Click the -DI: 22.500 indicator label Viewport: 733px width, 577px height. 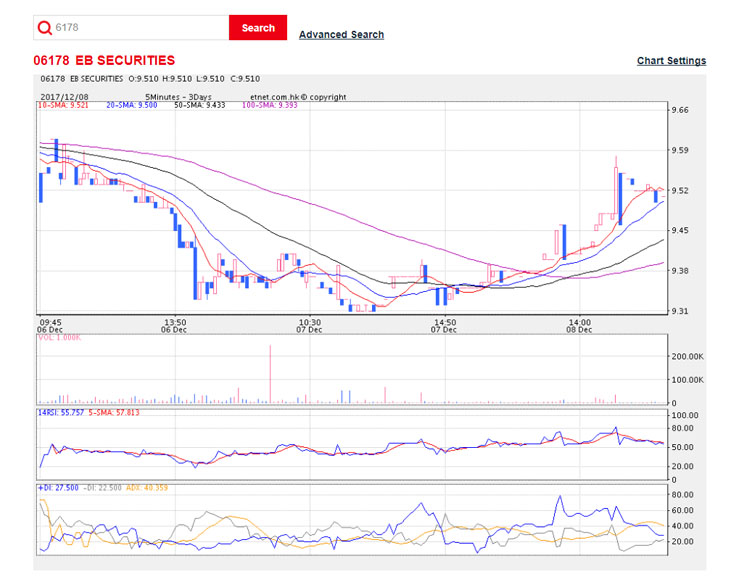[102, 488]
